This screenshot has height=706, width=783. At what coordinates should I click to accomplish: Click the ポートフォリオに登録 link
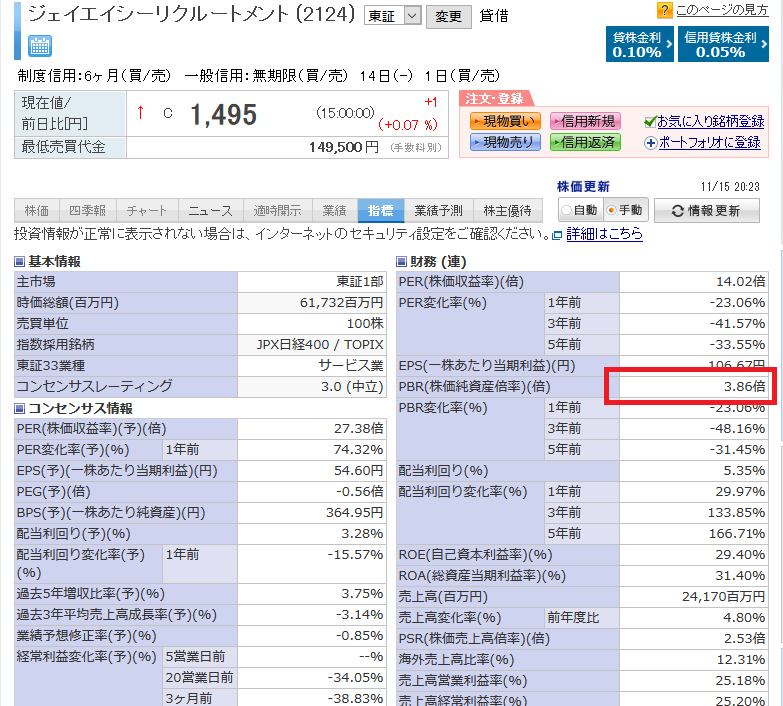point(709,143)
